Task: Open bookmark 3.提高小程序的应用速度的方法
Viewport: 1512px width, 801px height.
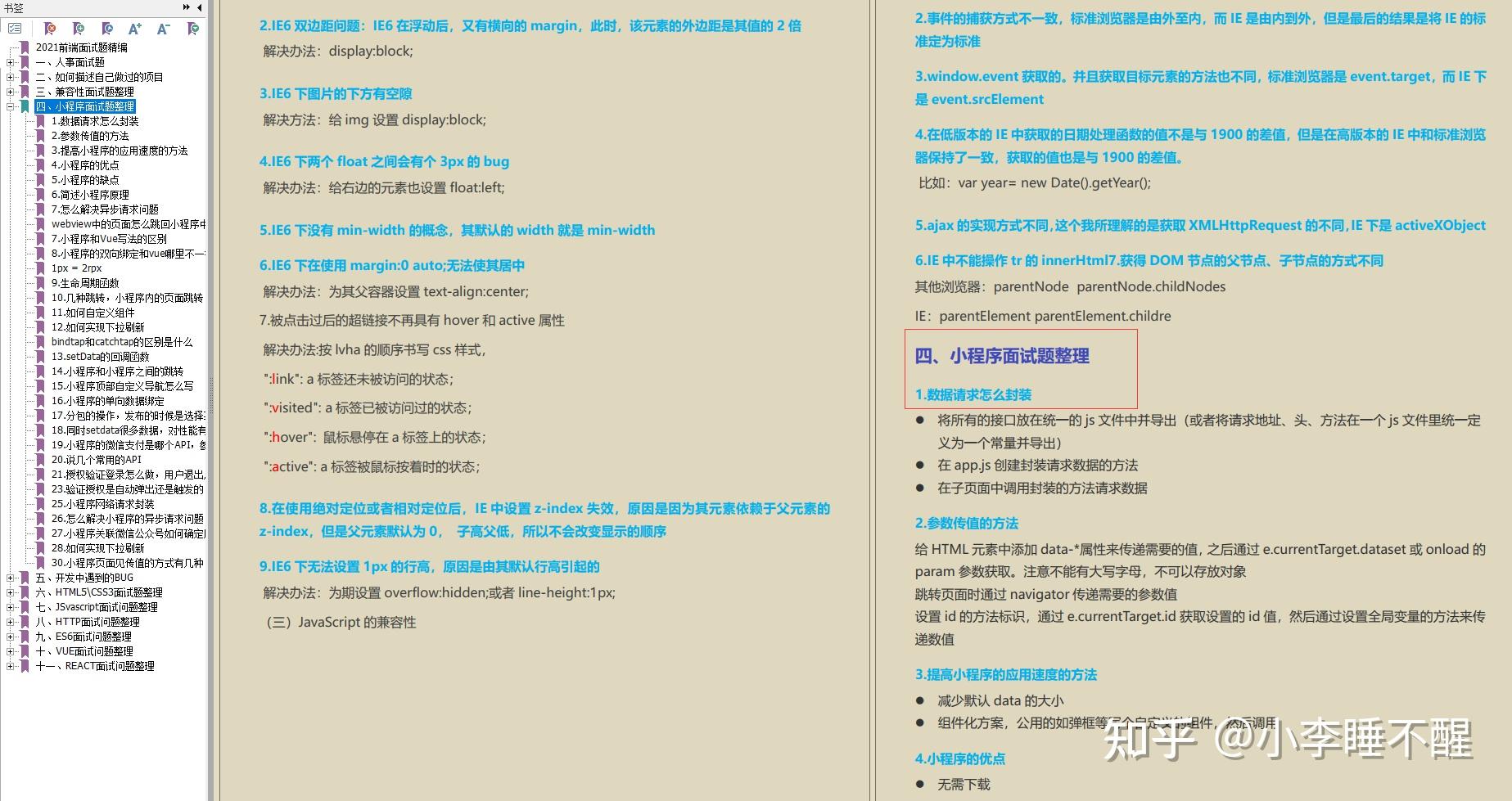Action: [120, 151]
